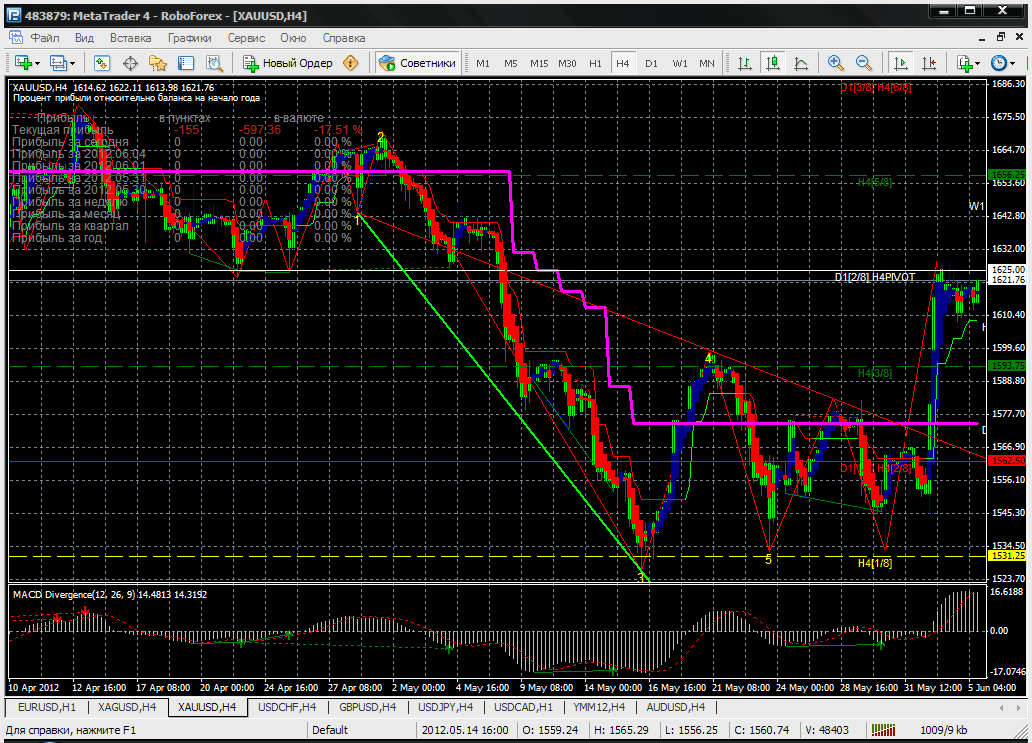Viewport: 1032px width, 743px height.
Task: Open the Сервис menu
Action: [x=246, y=38]
